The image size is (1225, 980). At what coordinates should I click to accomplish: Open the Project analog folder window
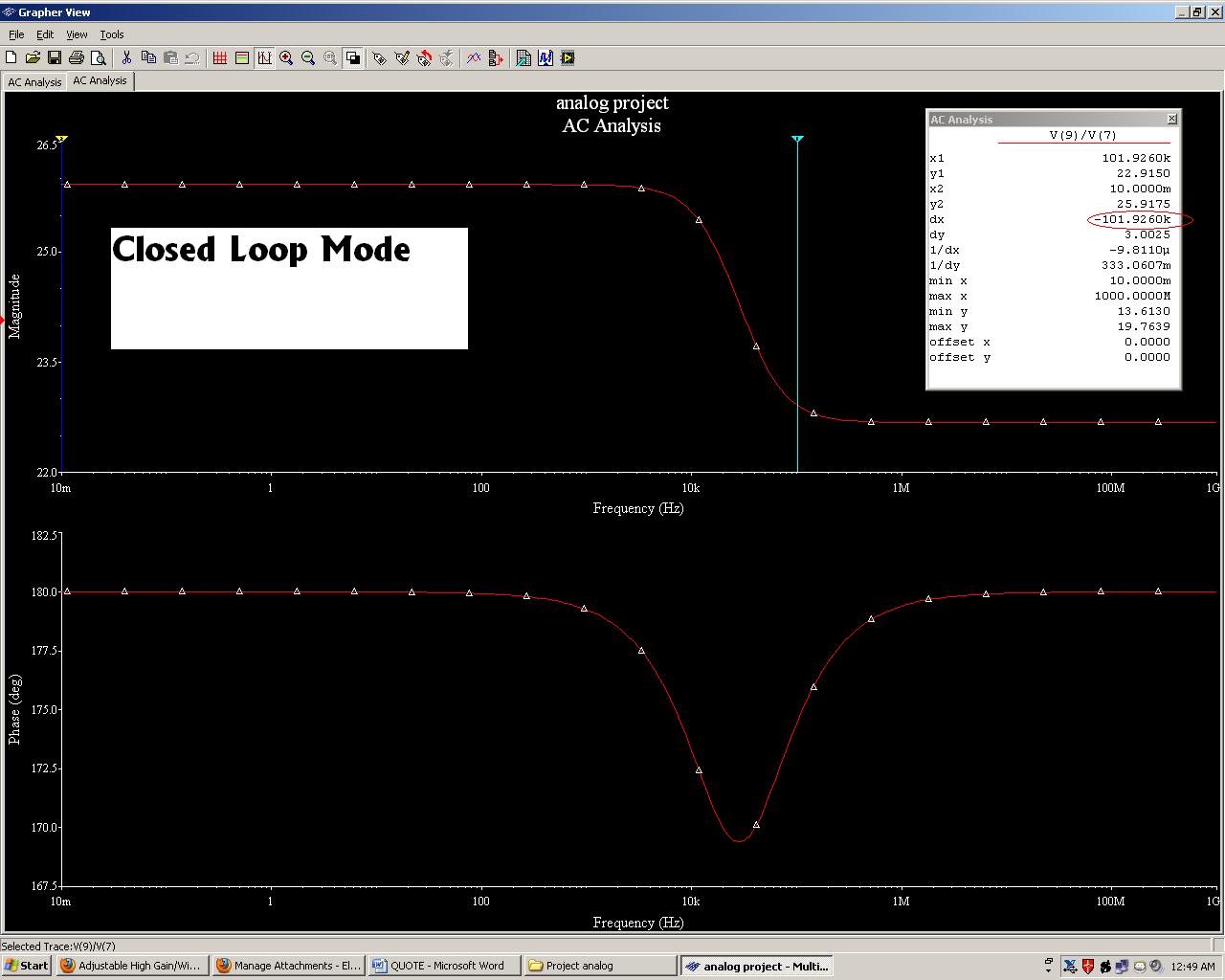pyautogui.click(x=600, y=966)
